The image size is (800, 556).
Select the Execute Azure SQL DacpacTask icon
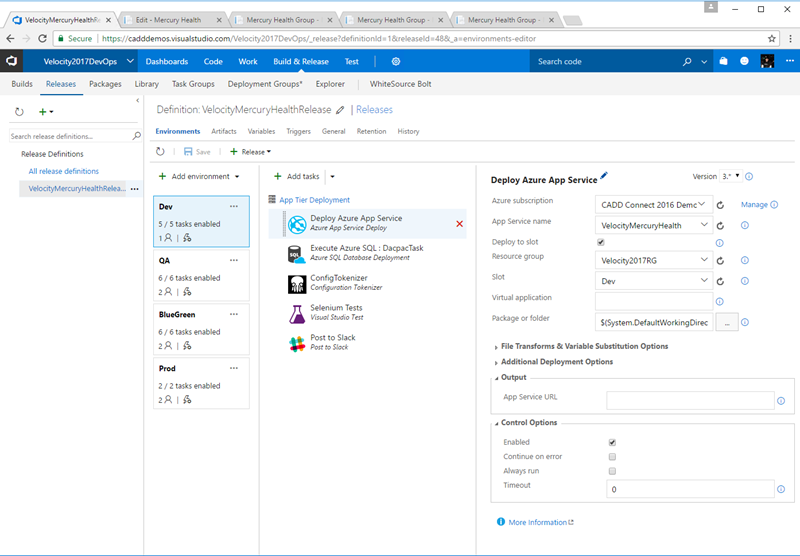[x=297, y=254]
